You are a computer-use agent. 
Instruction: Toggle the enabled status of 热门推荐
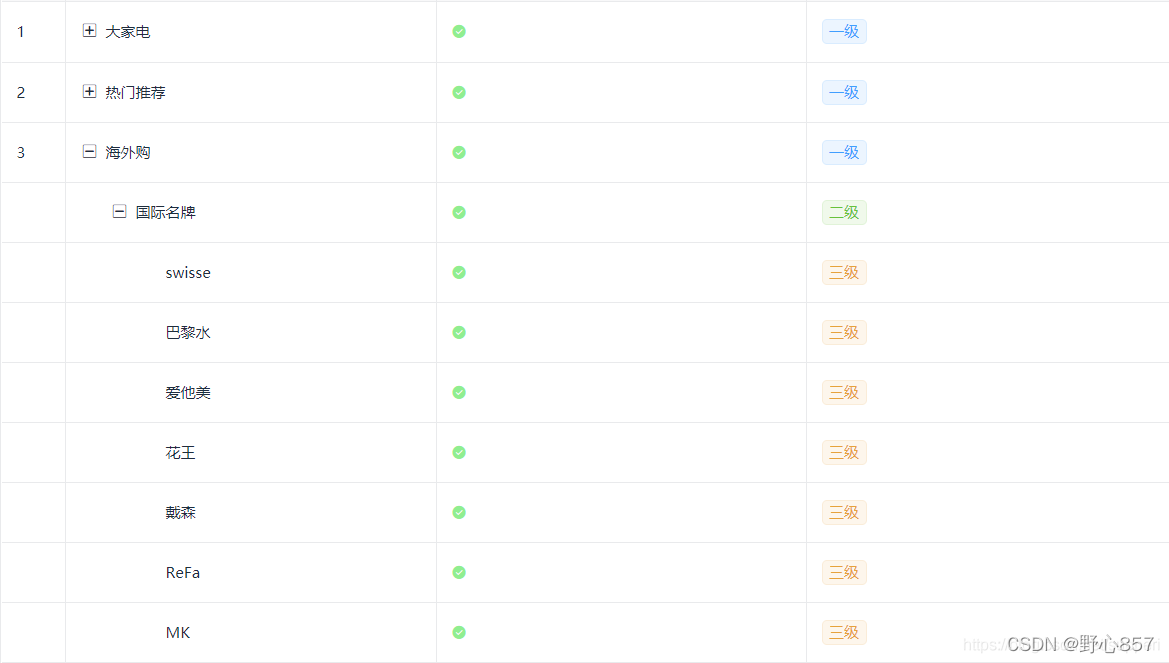point(458,92)
